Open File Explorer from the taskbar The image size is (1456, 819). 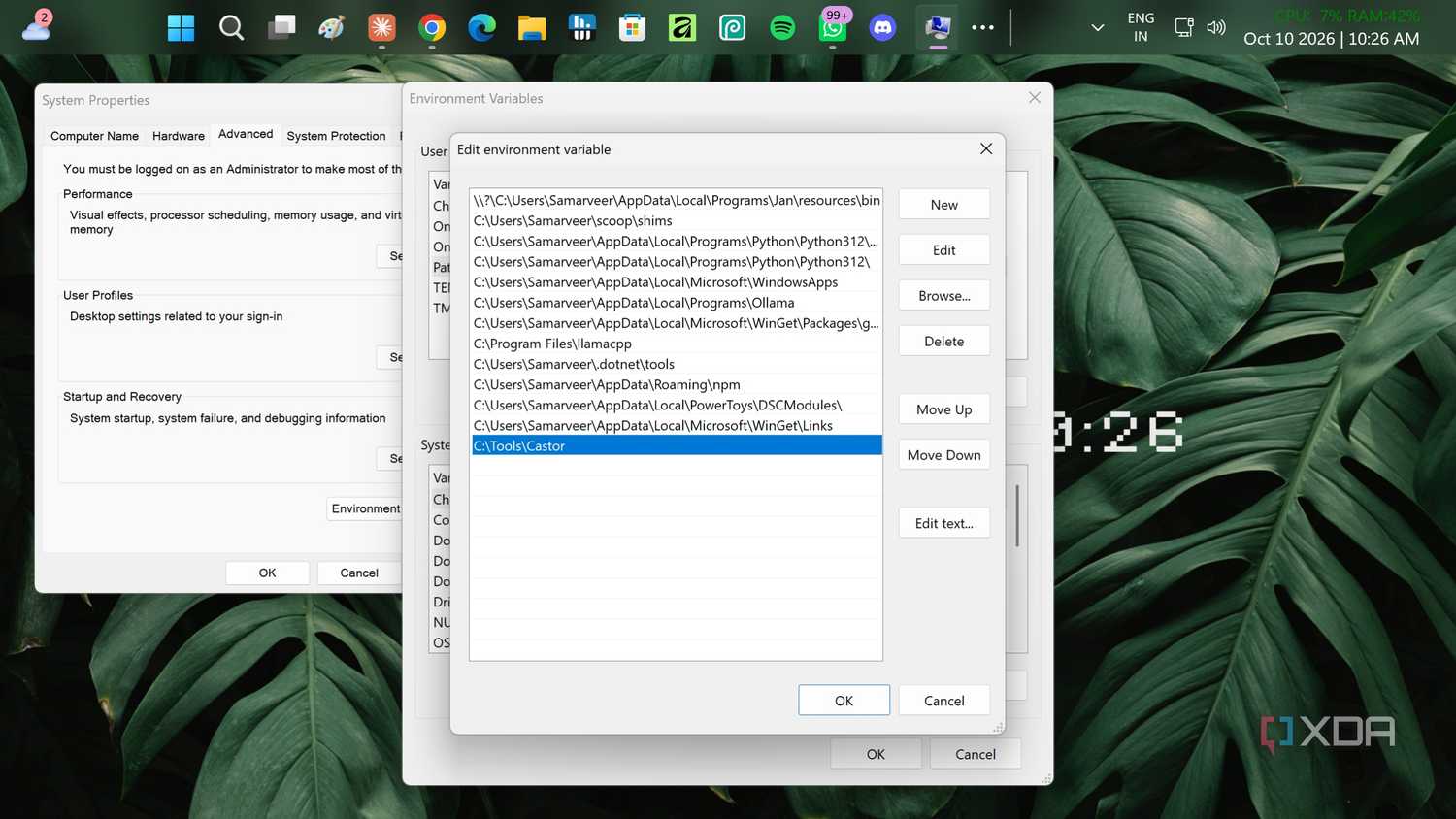(532, 28)
